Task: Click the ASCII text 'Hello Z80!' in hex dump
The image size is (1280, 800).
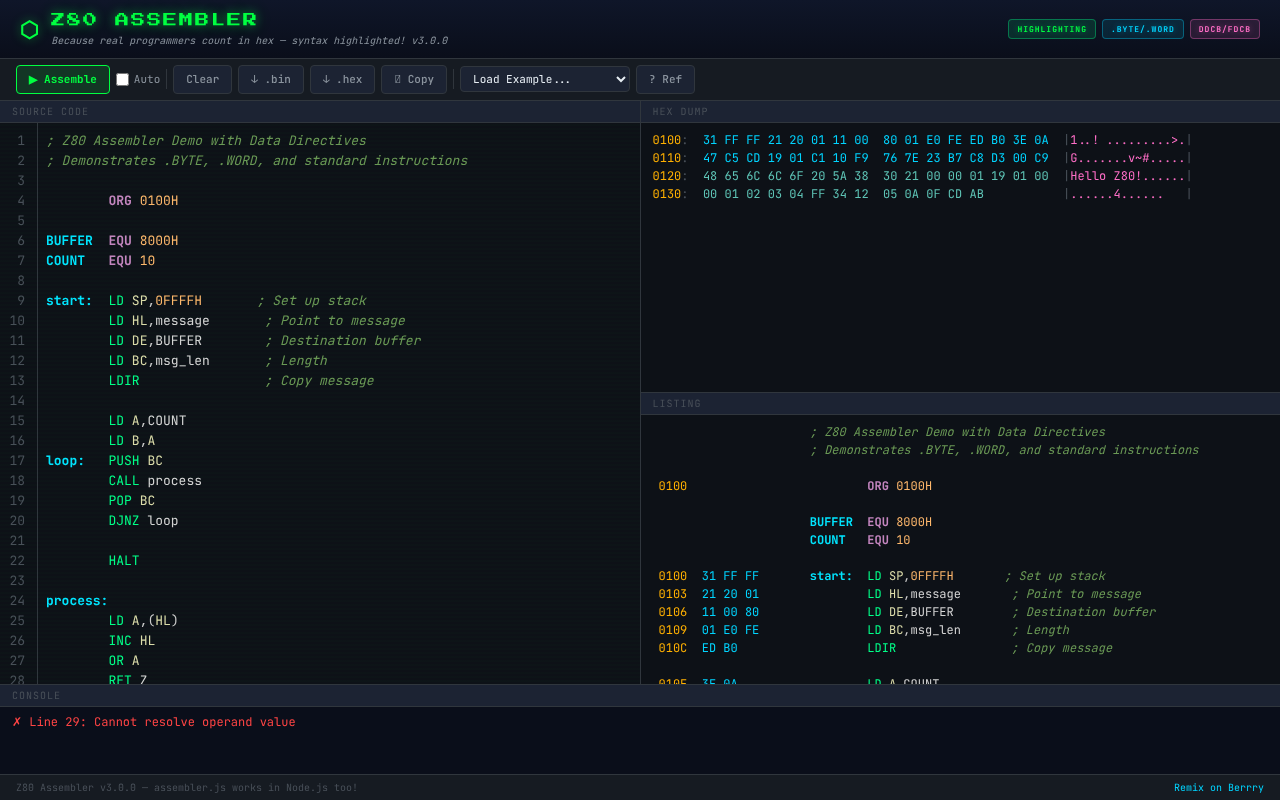Action: [1106, 176]
